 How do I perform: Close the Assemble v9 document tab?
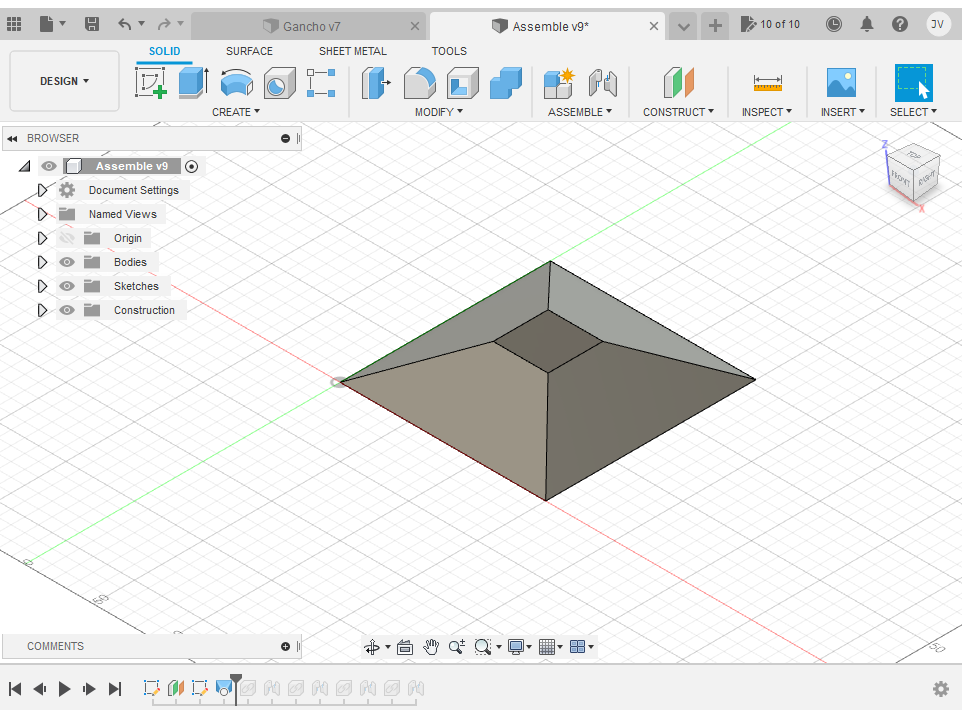pyautogui.click(x=653, y=26)
